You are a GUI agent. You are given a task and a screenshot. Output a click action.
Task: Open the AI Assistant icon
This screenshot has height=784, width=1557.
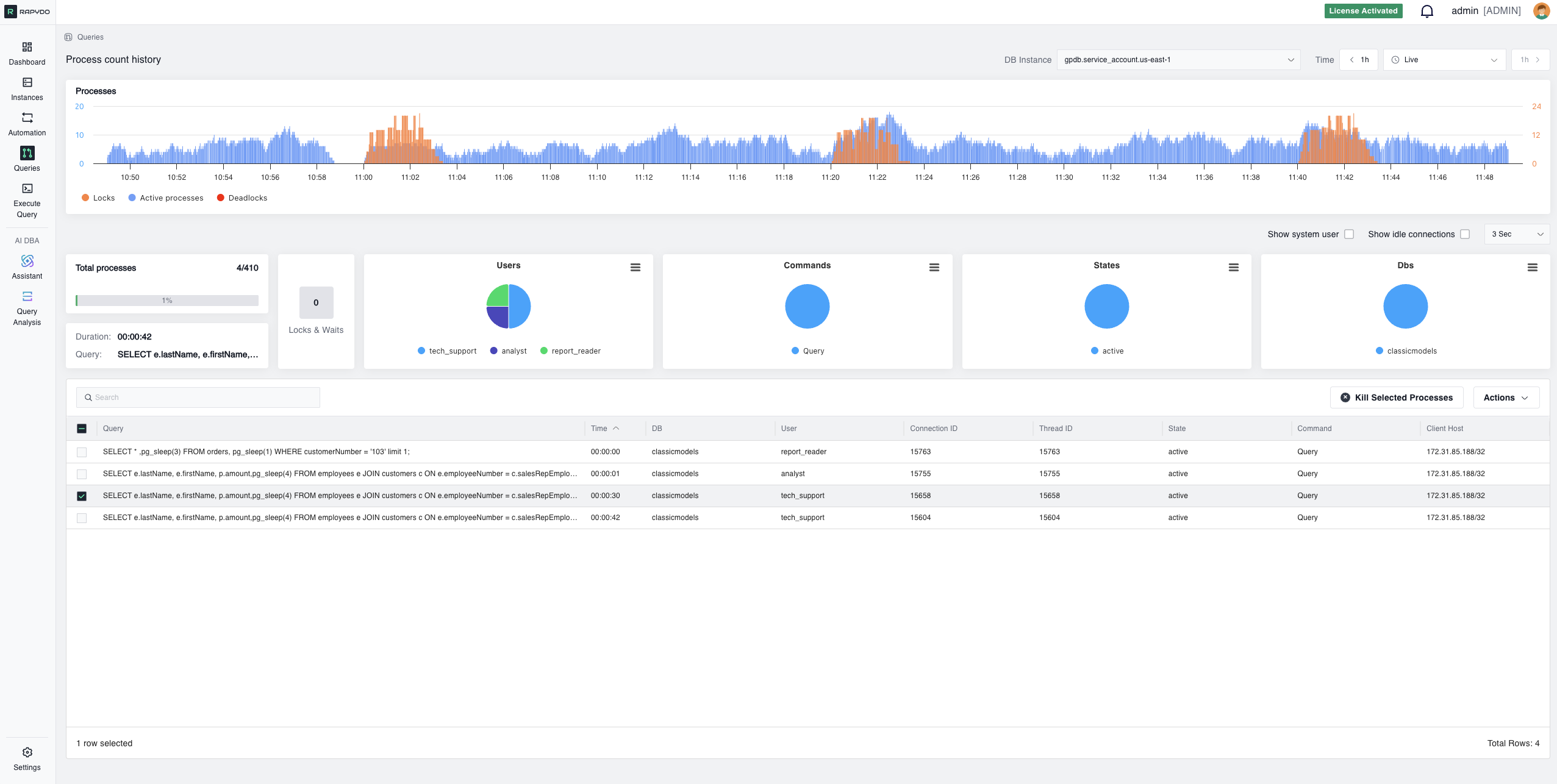click(27, 262)
